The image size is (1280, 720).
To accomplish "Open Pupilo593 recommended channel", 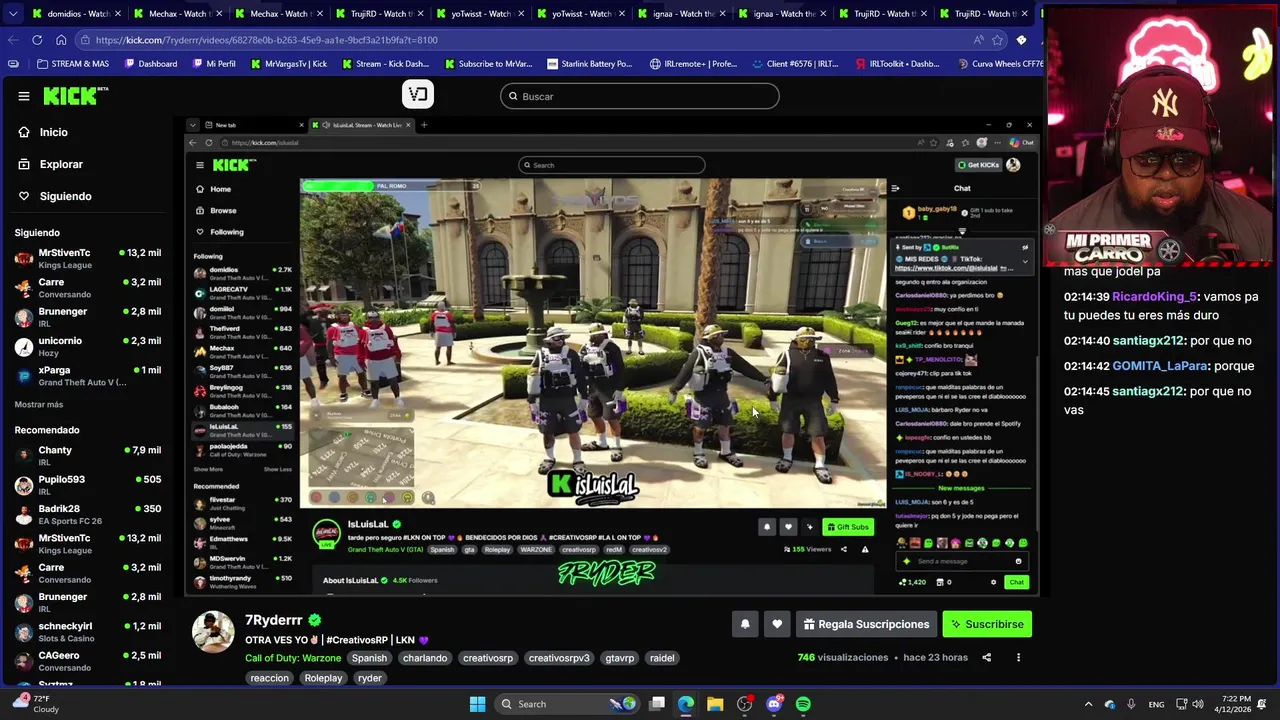I will 88,485.
